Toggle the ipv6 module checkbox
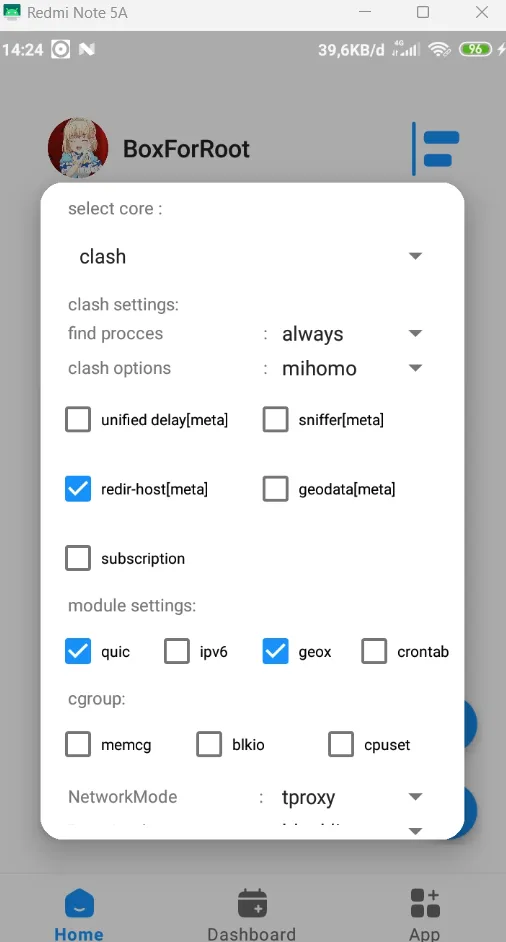The width and height of the screenshot is (506, 942). click(x=177, y=651)
